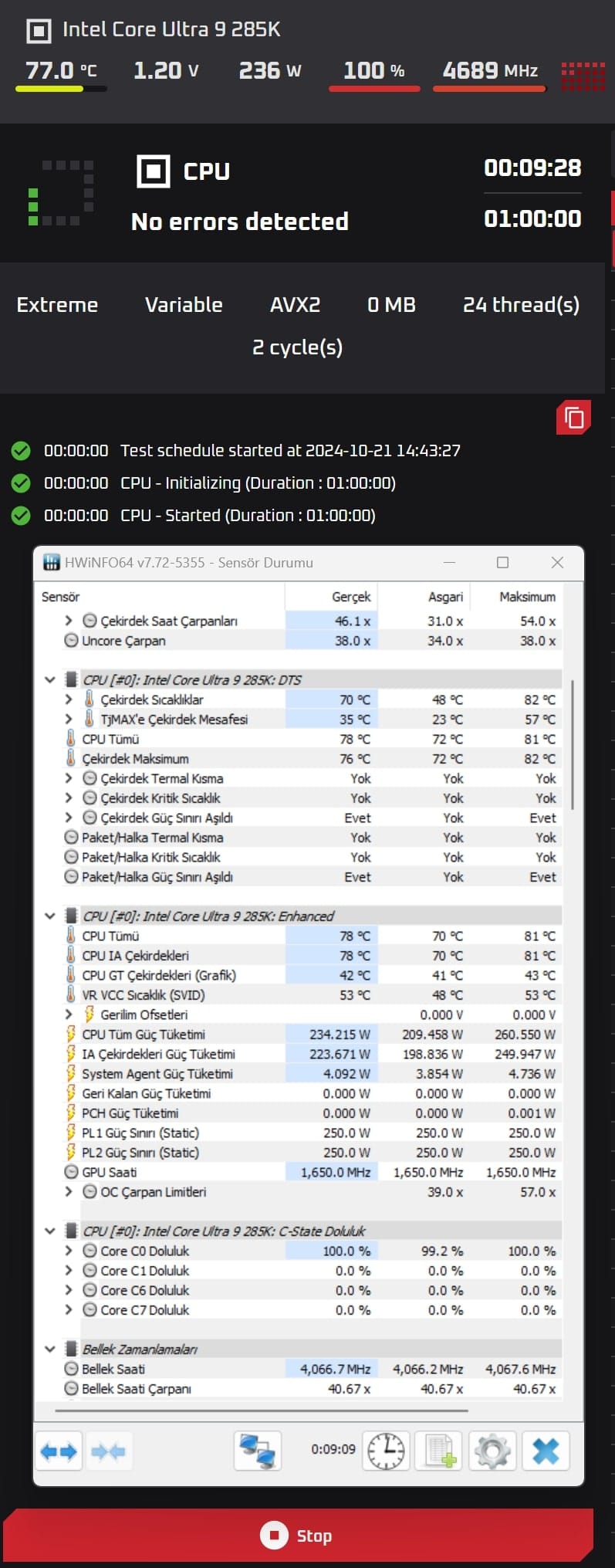Click the expand columns arrows icon
The height and width of the screenshot is (1568, 615).
click(59, 1451)
